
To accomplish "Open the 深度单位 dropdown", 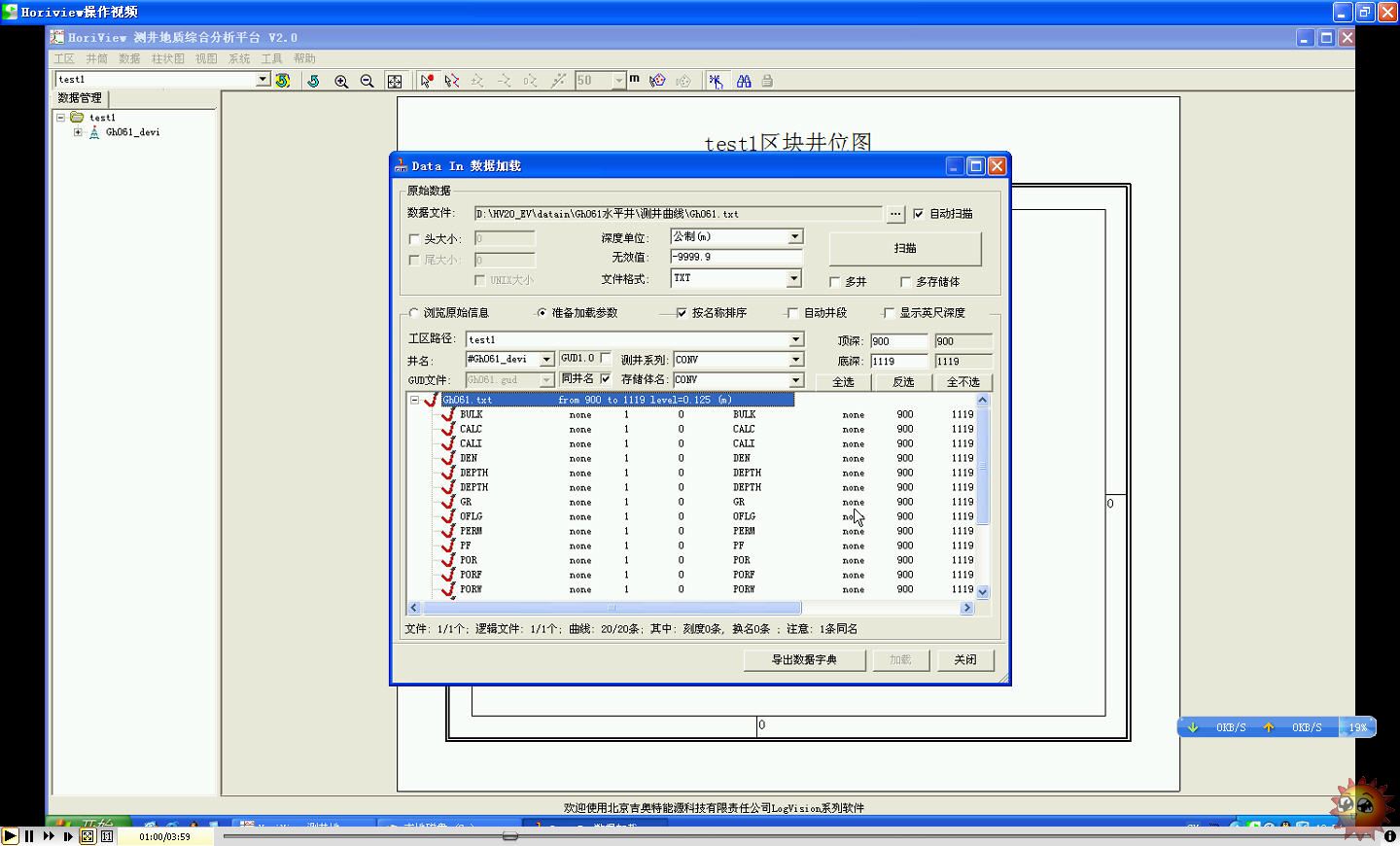I will pyautogui.click(x=794, y=236).
